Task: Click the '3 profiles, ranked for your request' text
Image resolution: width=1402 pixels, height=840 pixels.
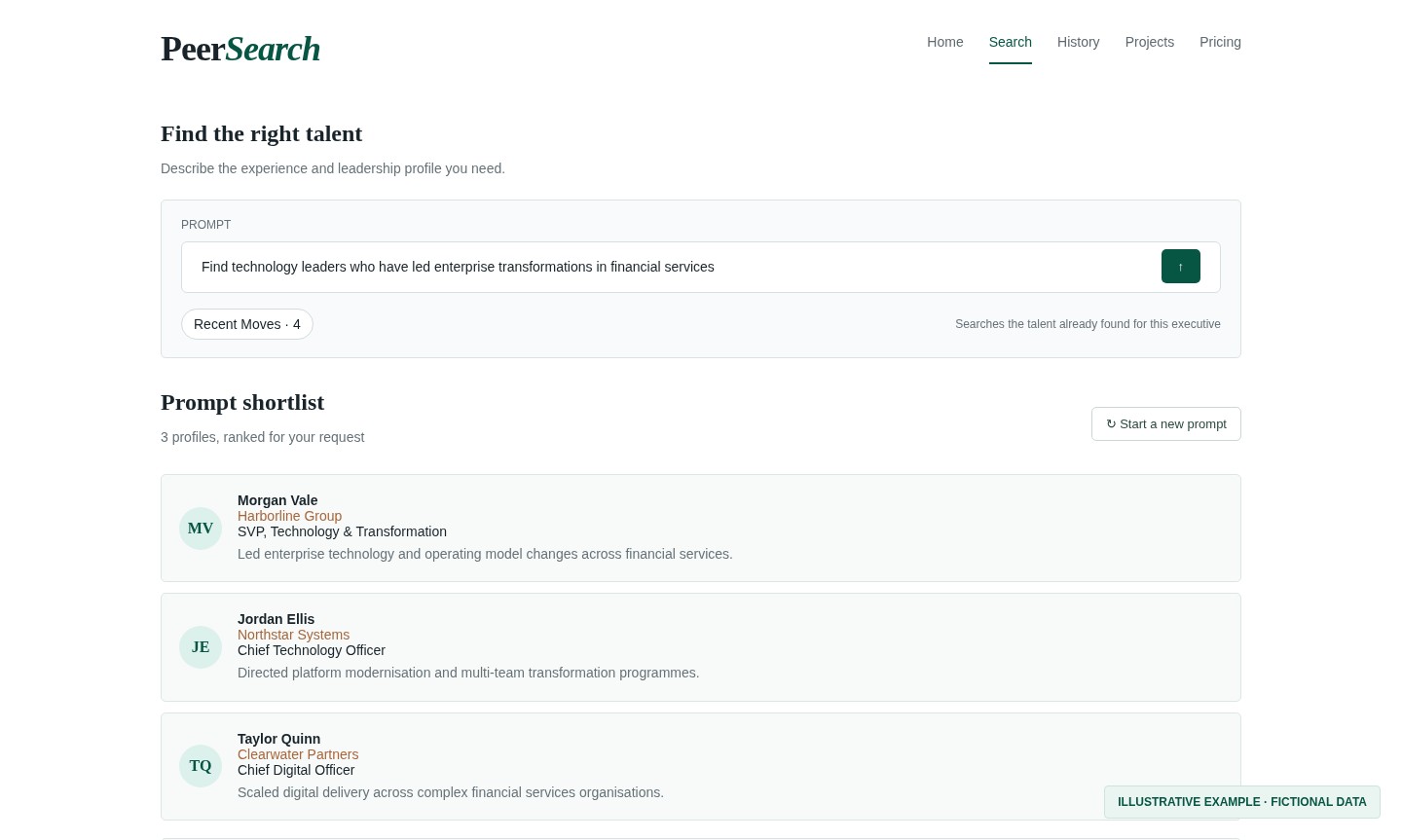Action: tap(262, 437)
